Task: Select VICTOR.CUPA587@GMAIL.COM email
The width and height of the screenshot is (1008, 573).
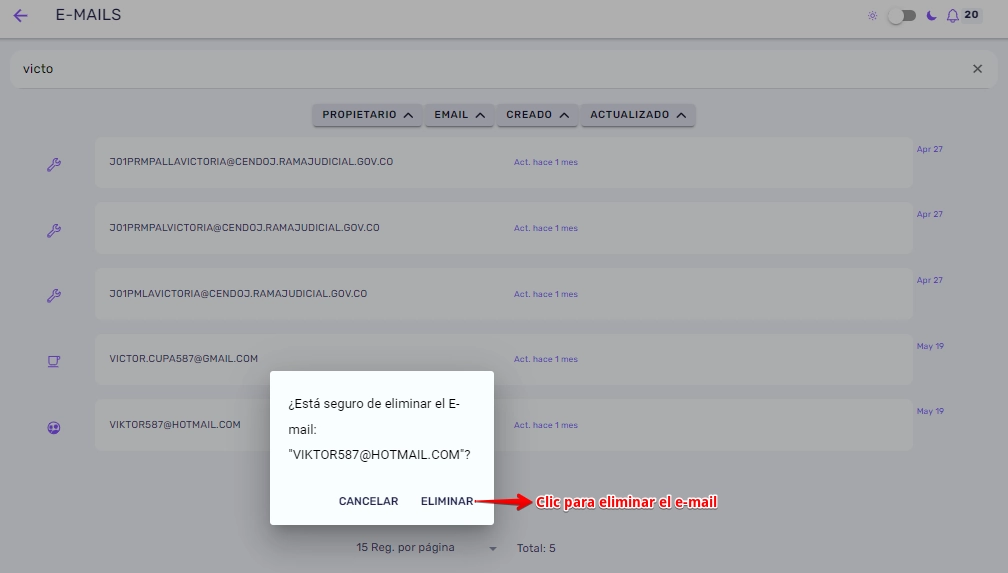Action: [x=183, y=359]
